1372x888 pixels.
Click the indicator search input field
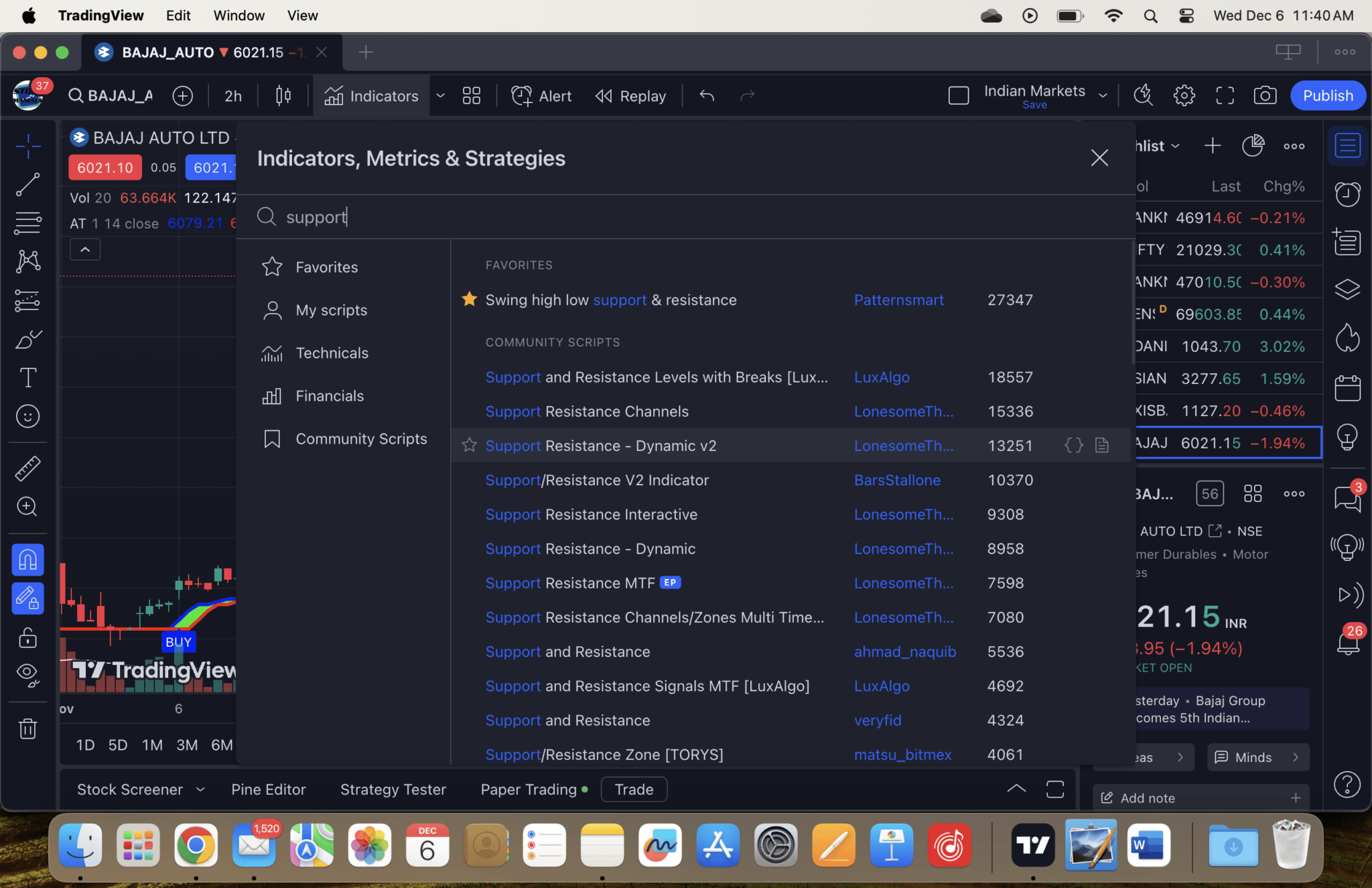[603, 217]
